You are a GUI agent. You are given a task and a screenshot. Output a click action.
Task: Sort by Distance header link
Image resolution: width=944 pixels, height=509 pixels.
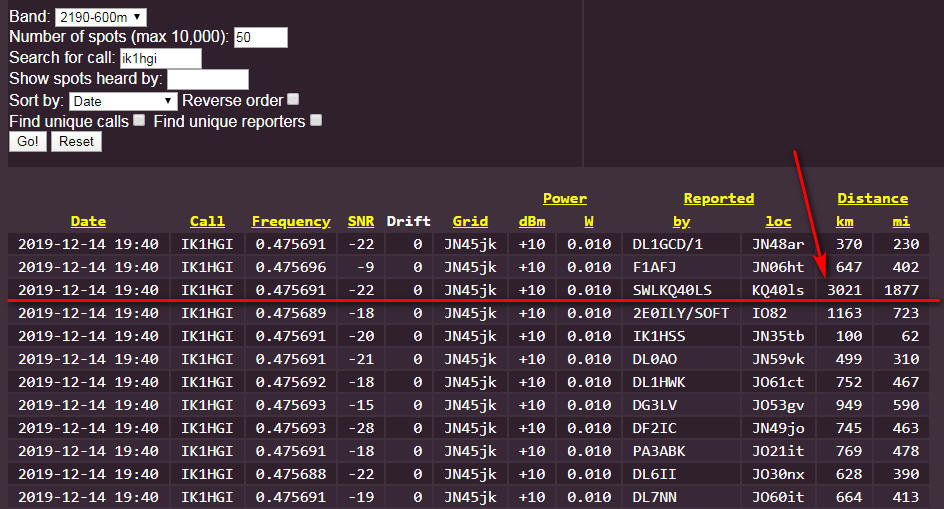[x=873, y=198]
